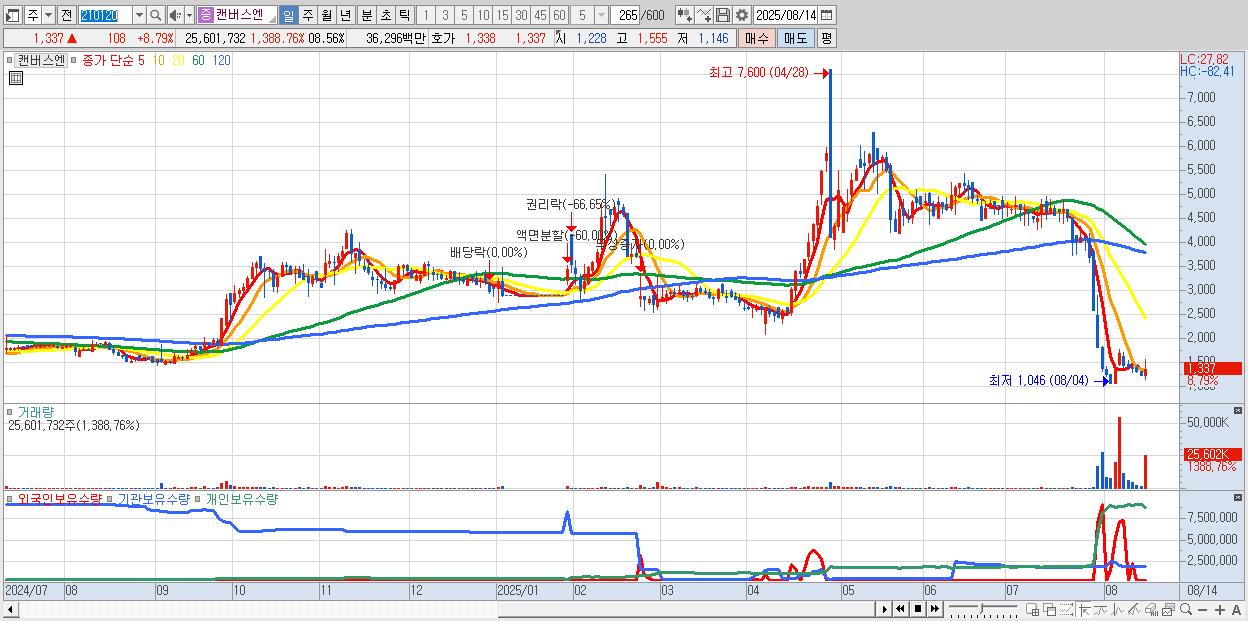Click the fast-forward double-arrow playback button
The image size is (1248, 621).
[934, 609]
